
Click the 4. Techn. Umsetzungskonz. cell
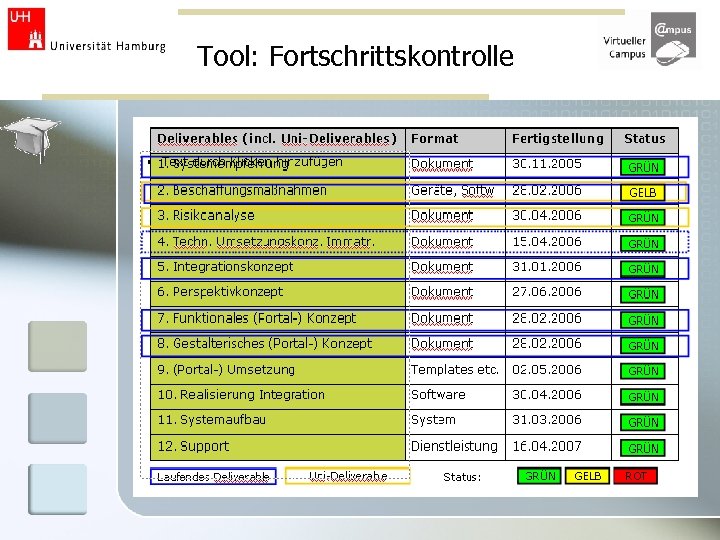(x=278, y=242)
